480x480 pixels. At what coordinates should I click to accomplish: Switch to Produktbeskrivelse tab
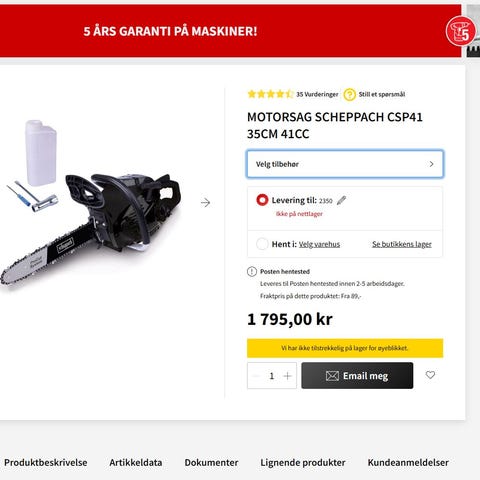click(x=46, y=463)
